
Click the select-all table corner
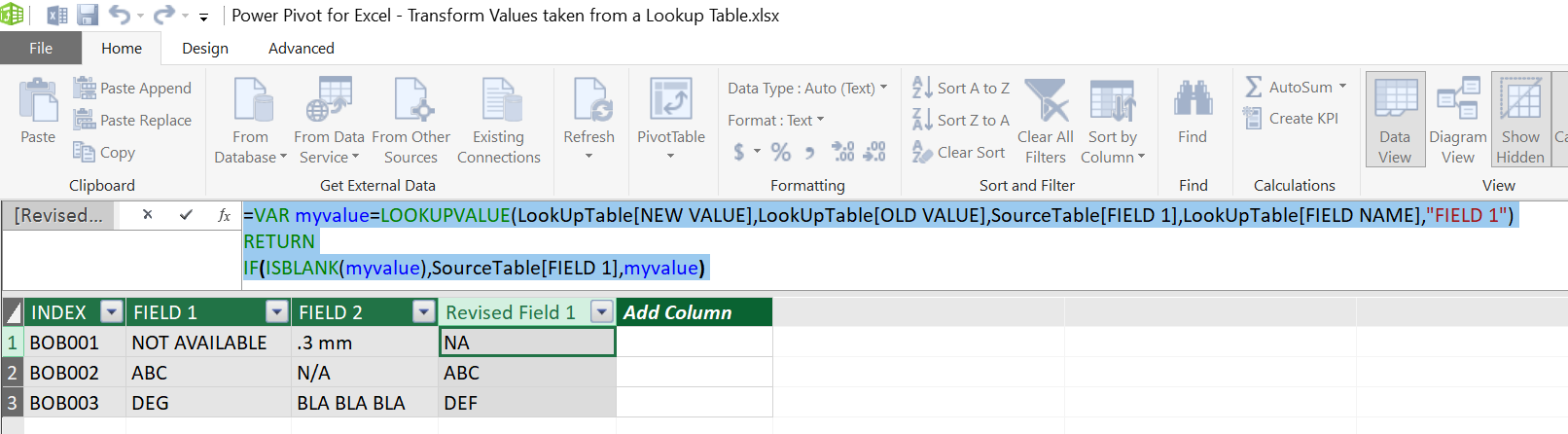(13, 311)
